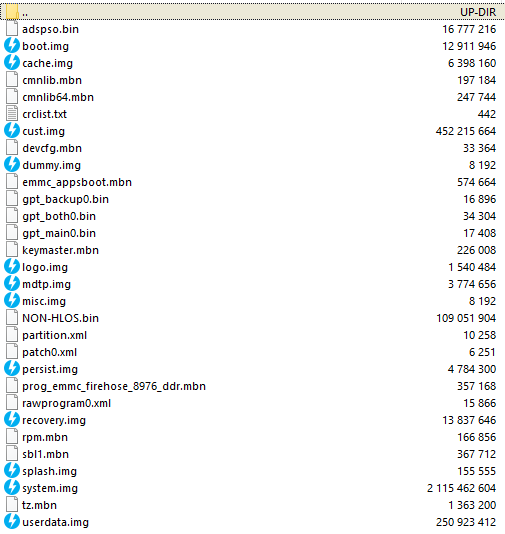This screenshot has width=505, height=534.
Task: Select the gpt_both0.bin file name
Action: point(59,217)
